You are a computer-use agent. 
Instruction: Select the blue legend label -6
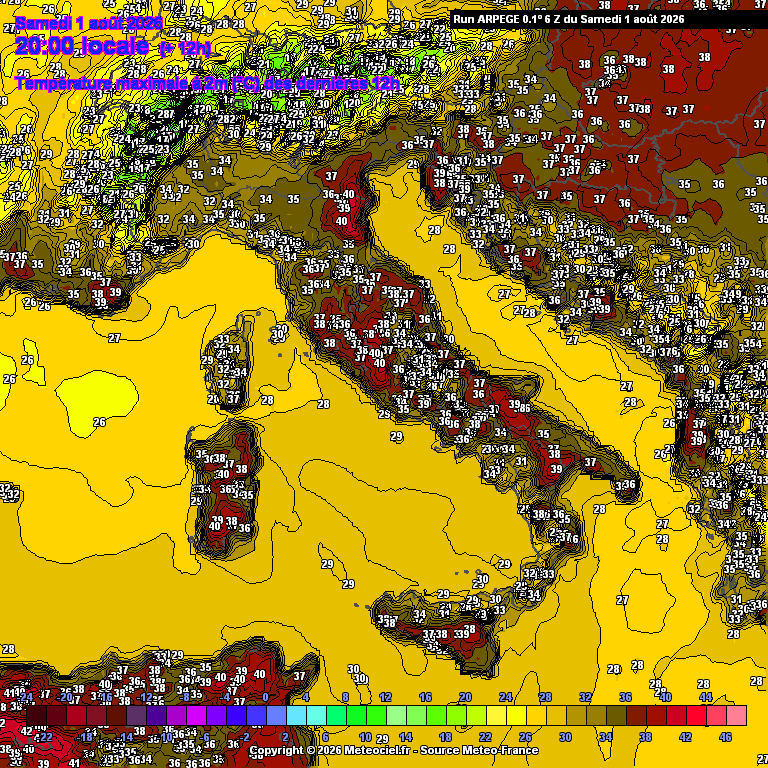pyautogui.click(x=204, y=737)
